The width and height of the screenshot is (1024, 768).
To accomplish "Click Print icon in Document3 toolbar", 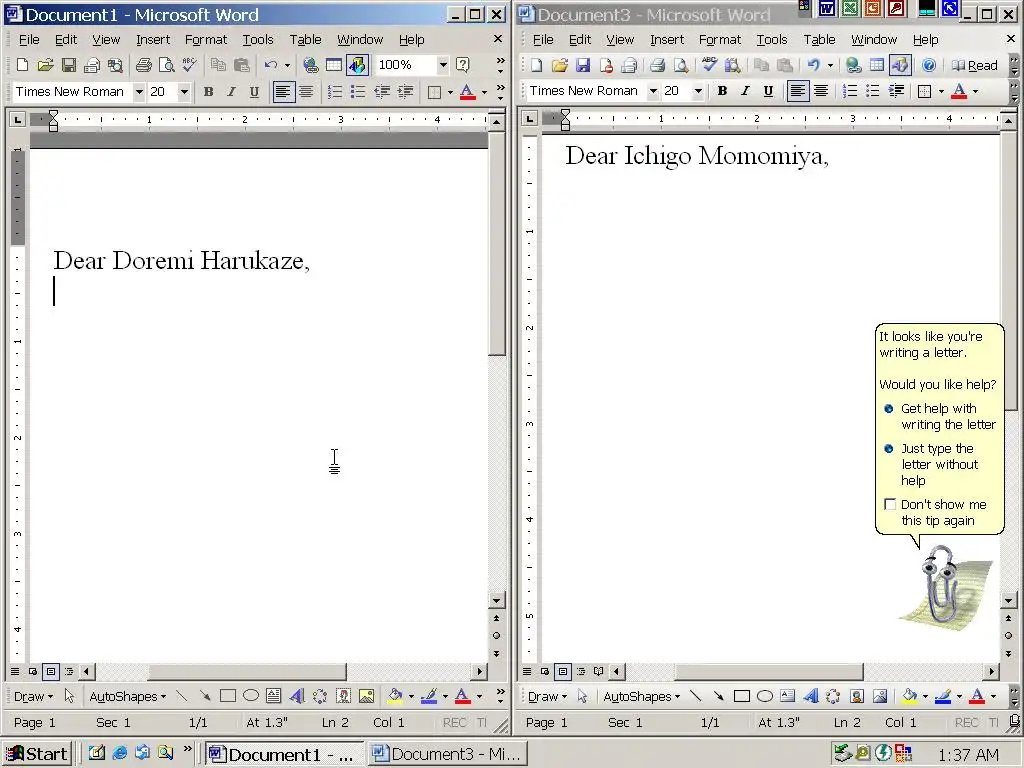I will (658, 65).
